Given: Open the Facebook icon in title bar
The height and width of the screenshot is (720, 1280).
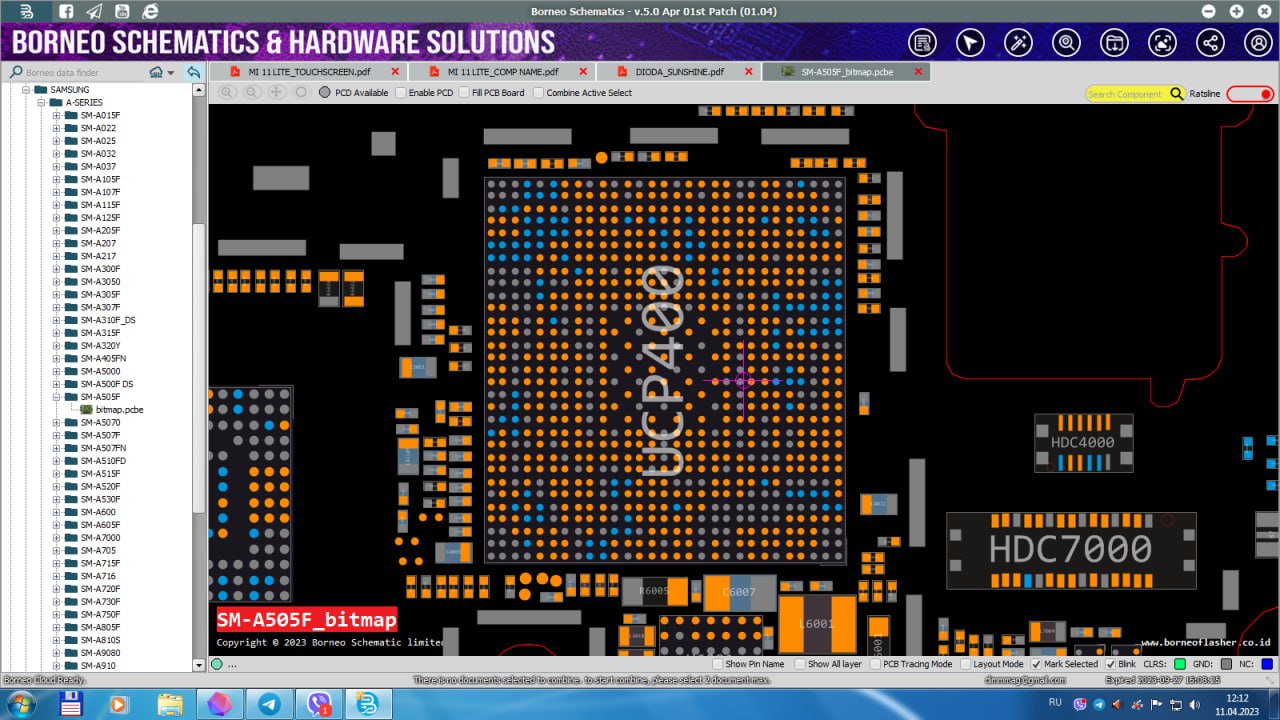Looking at the screenshot, I should coord(66,12).
